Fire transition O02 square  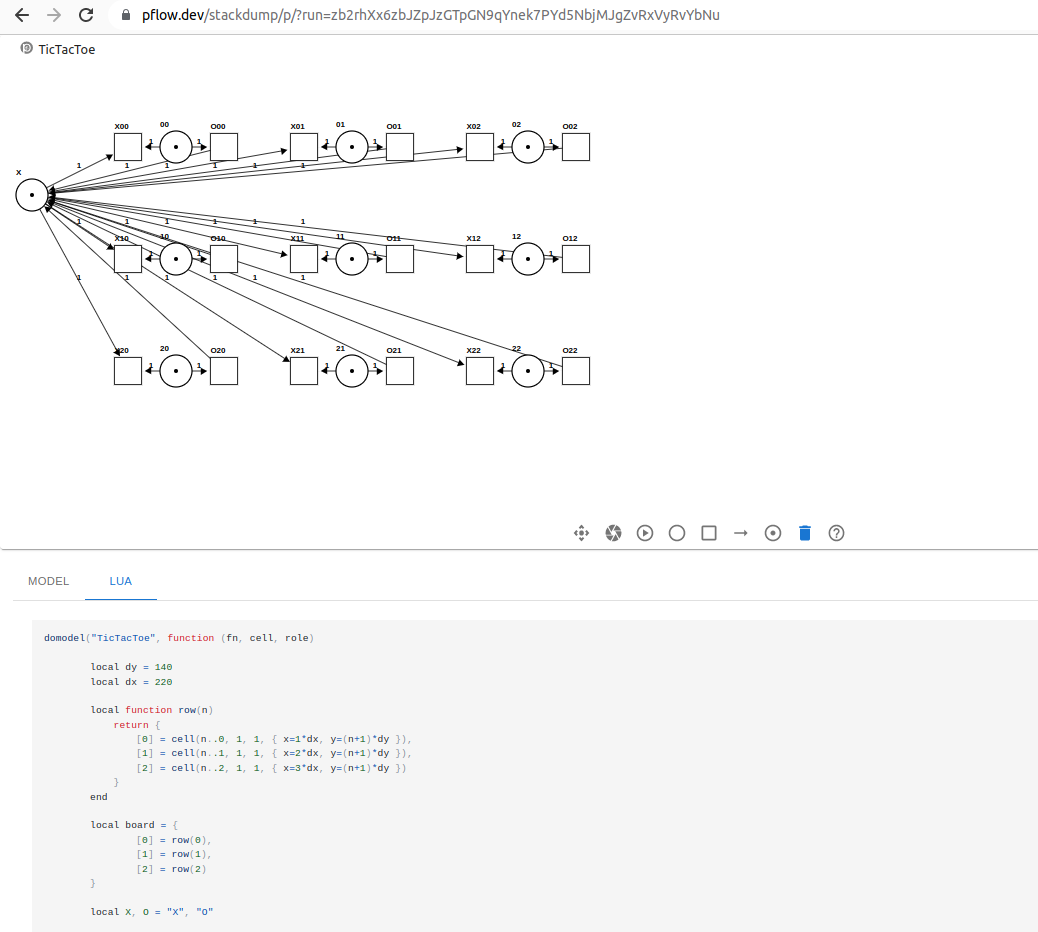coord(576,147)
